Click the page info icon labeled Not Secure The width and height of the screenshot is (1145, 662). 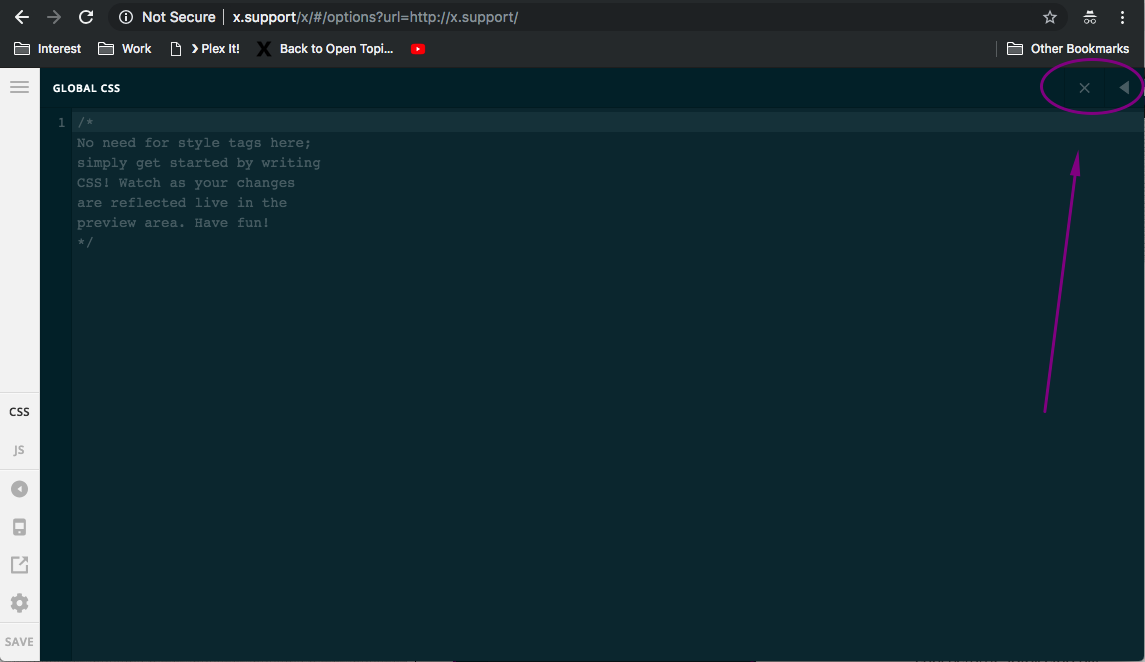tap(124, 17)
